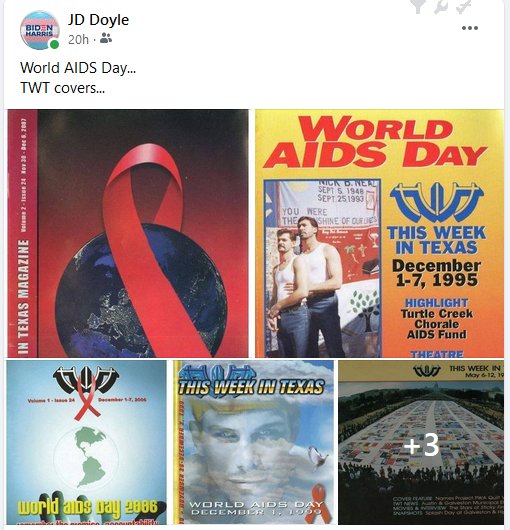Click the small red ribbon on the 1999 cover
This screenshot has width=510, height=530.
[320, 502]
